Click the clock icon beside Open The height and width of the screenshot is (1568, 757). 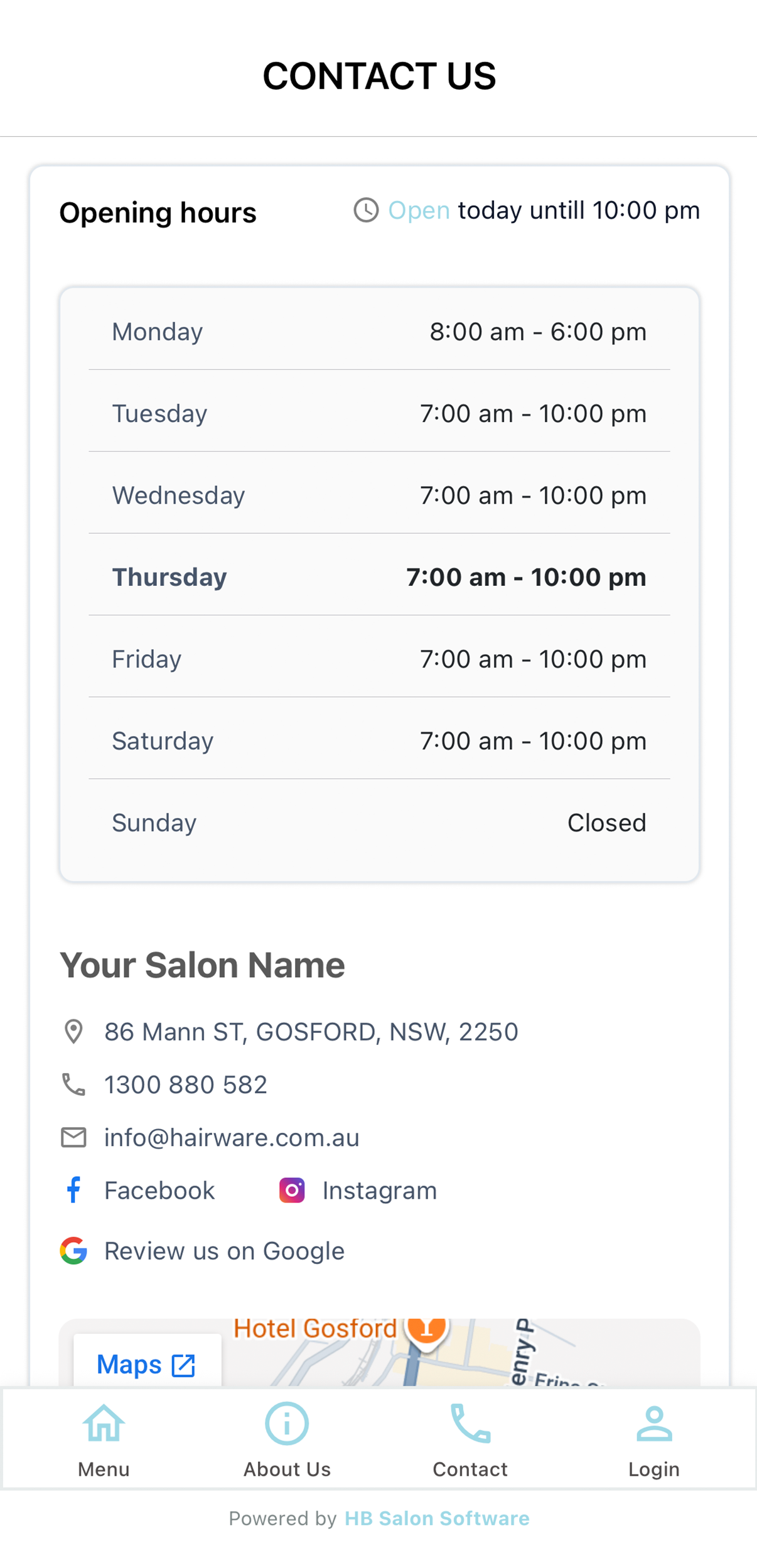click(x=366, y=210)
